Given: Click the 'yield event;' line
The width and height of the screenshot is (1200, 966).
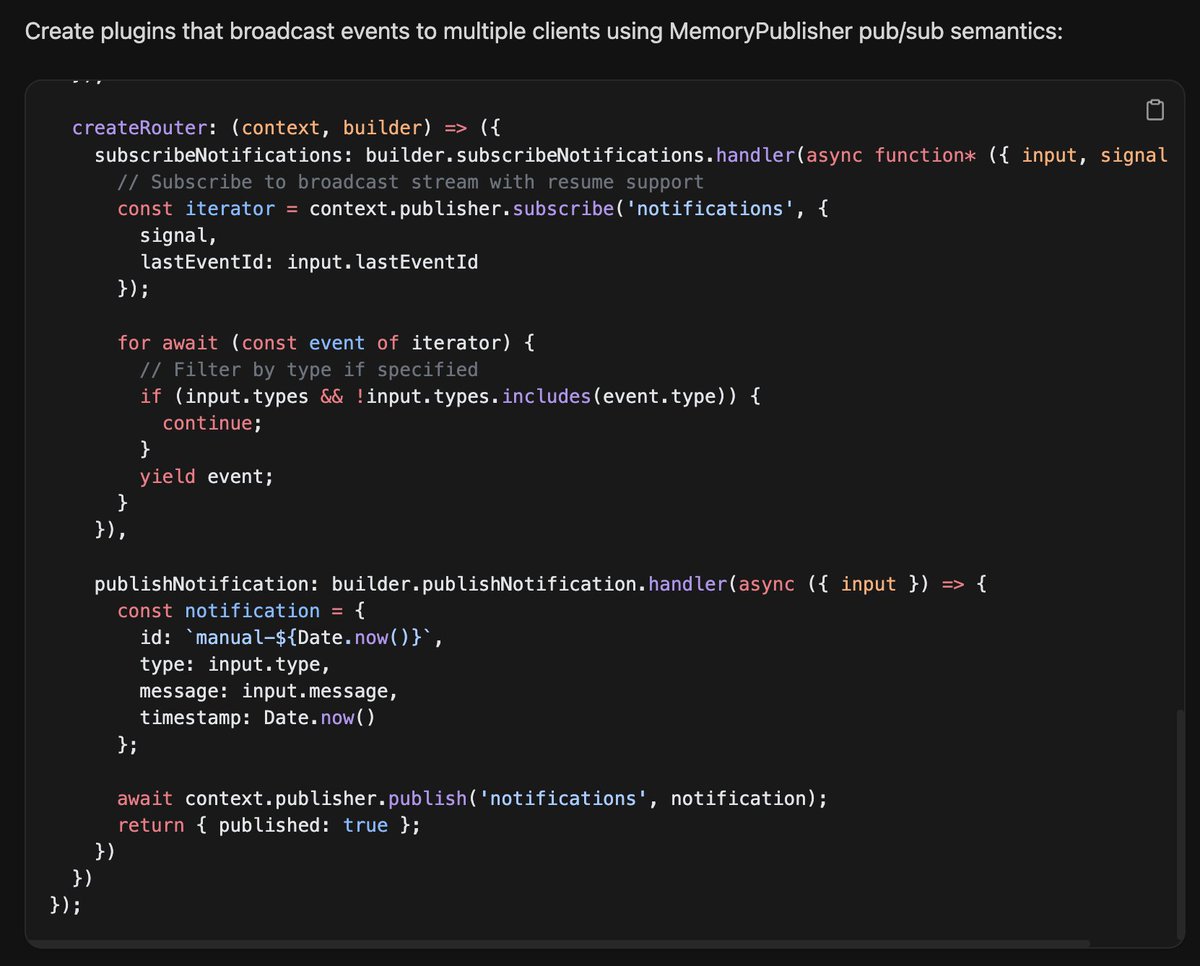Looking at the screenshot, I should 207,477.
